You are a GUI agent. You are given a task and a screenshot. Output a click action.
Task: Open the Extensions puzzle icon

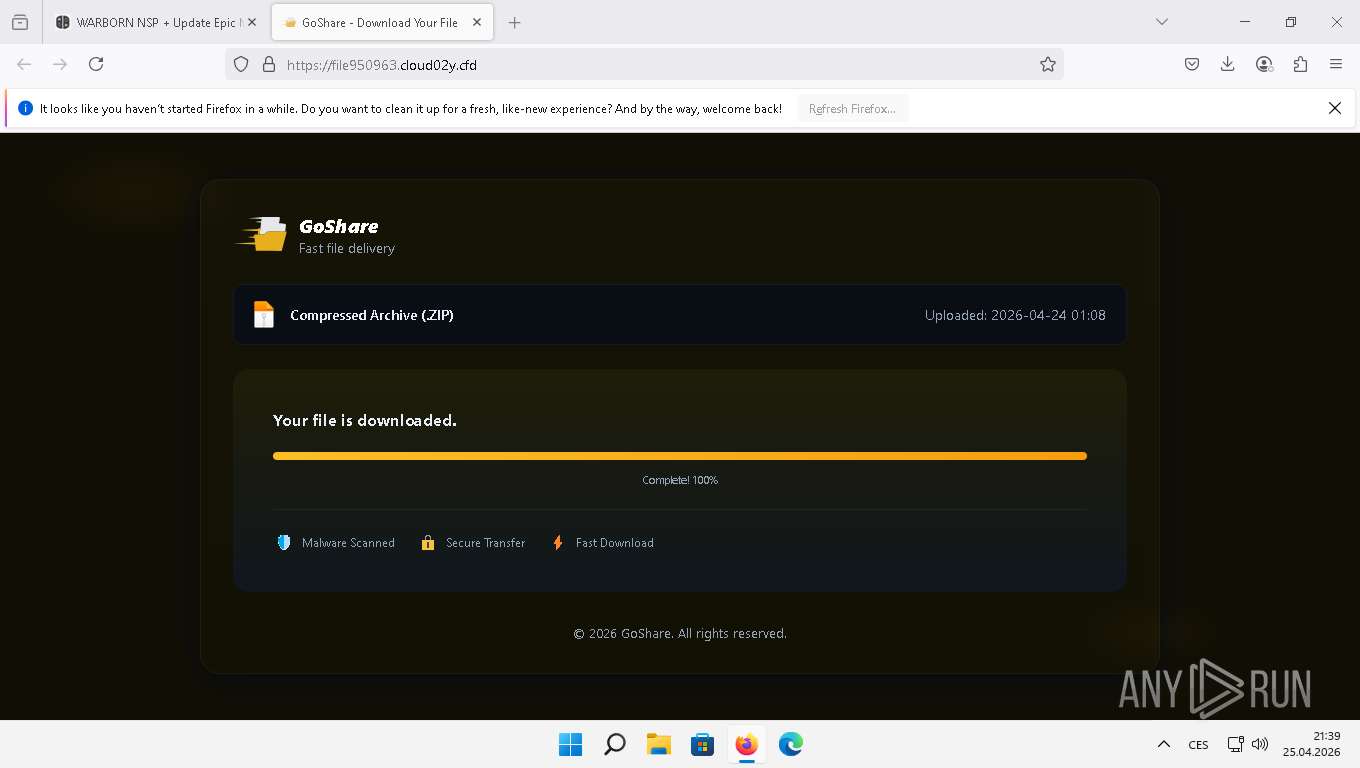[1300, 64]
